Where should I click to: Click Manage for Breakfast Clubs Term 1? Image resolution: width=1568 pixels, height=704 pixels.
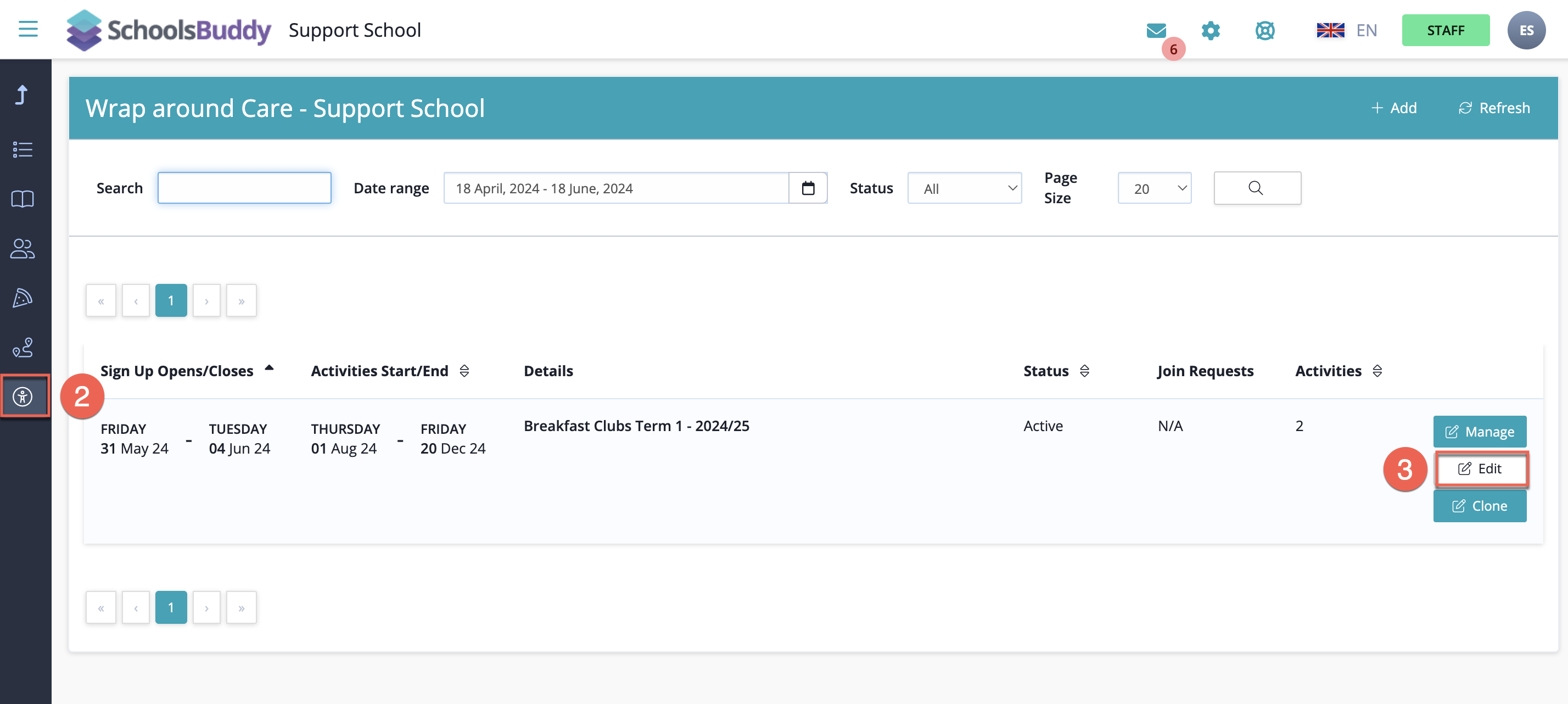click(1479, 432)
